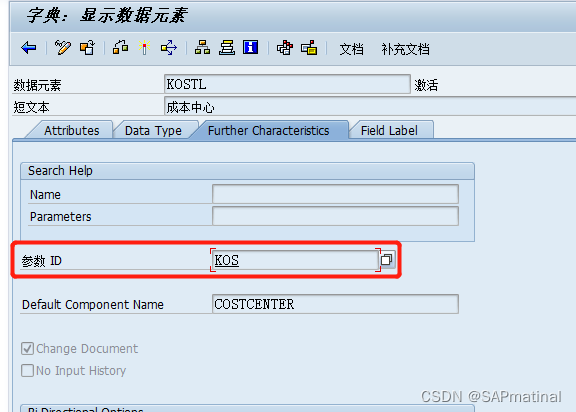Click the Search Help Parameters field
Viewport: 576px width, 412px height.
click(x=335, y=216)
